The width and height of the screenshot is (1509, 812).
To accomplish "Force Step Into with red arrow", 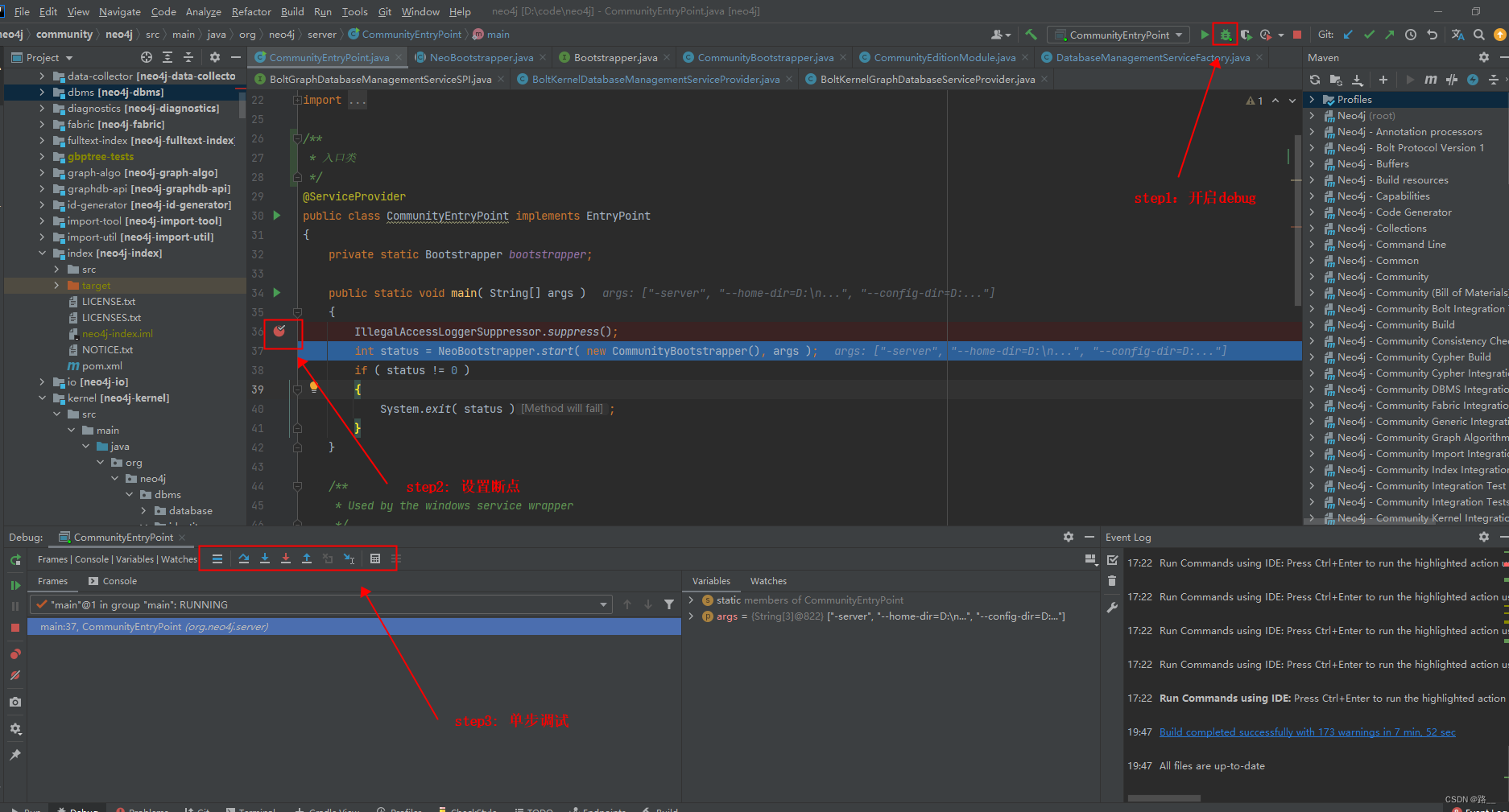I will pyautogui.click(x=286, y=559).
